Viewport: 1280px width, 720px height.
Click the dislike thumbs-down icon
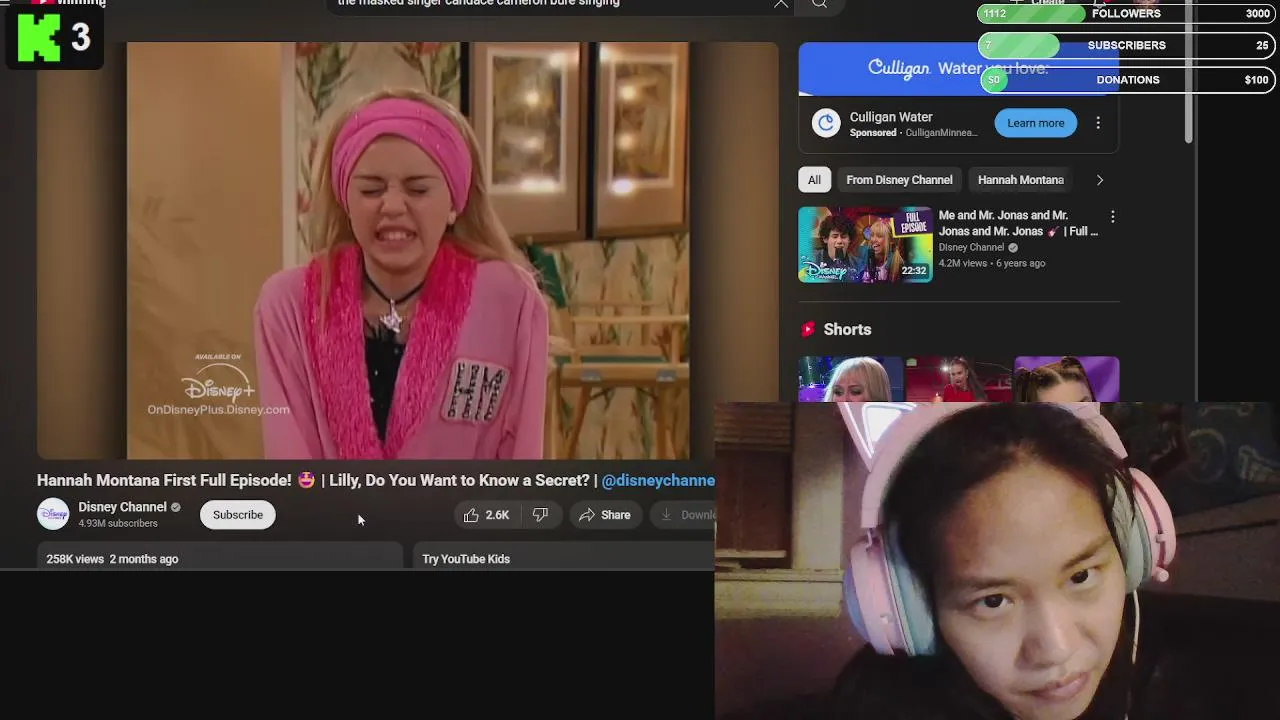point(540,515)
